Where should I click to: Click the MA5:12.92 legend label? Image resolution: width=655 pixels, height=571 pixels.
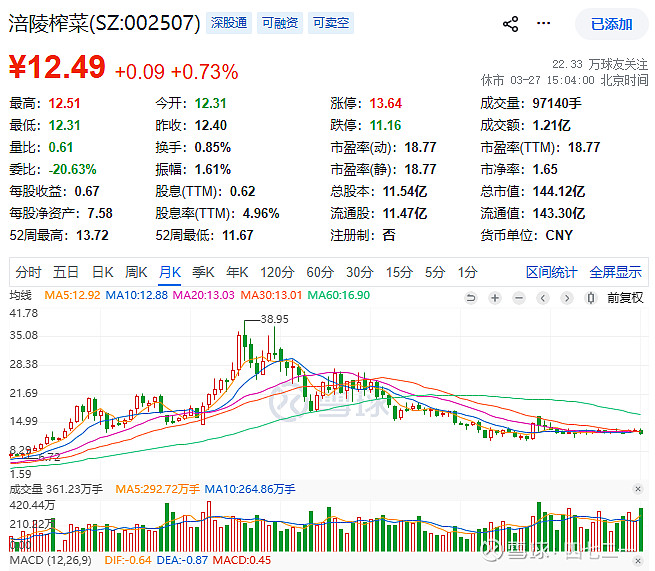coord(72,295)
